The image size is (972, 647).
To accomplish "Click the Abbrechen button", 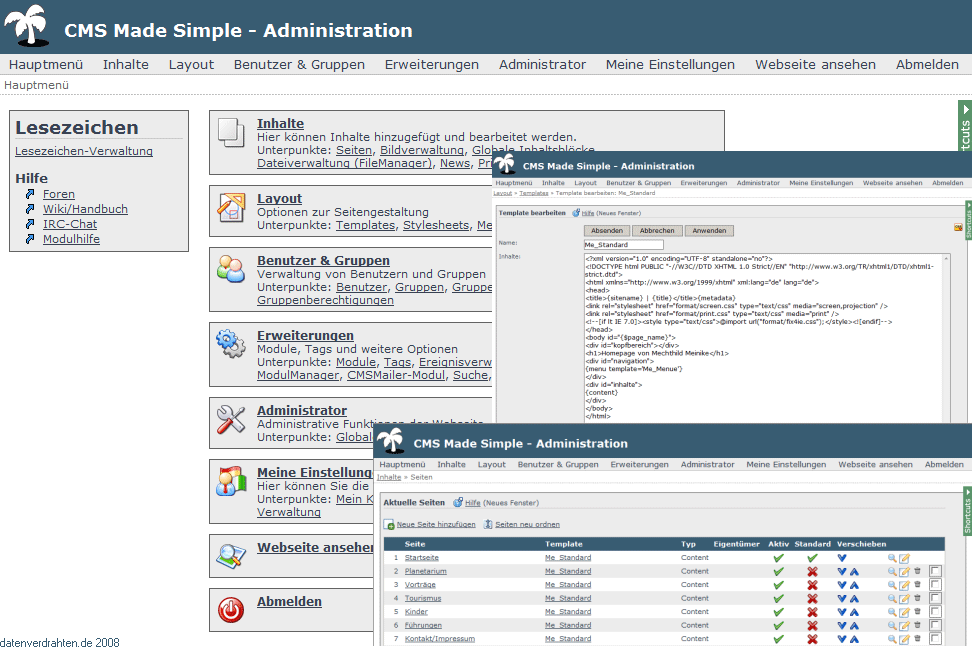I will click(x=657, y=231).
